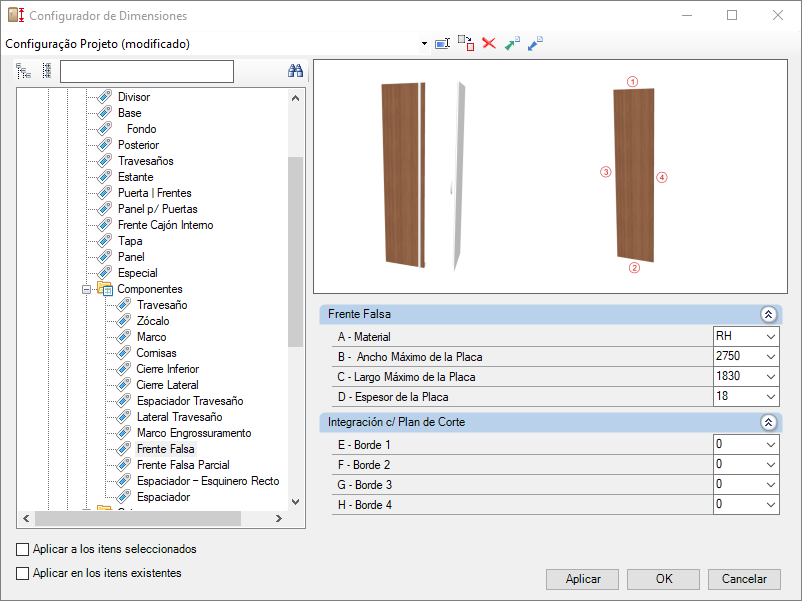Screen dimensions: 802x601
Task: Click the tag icon beside Espaciador
Action: click(x=123, y=497)
